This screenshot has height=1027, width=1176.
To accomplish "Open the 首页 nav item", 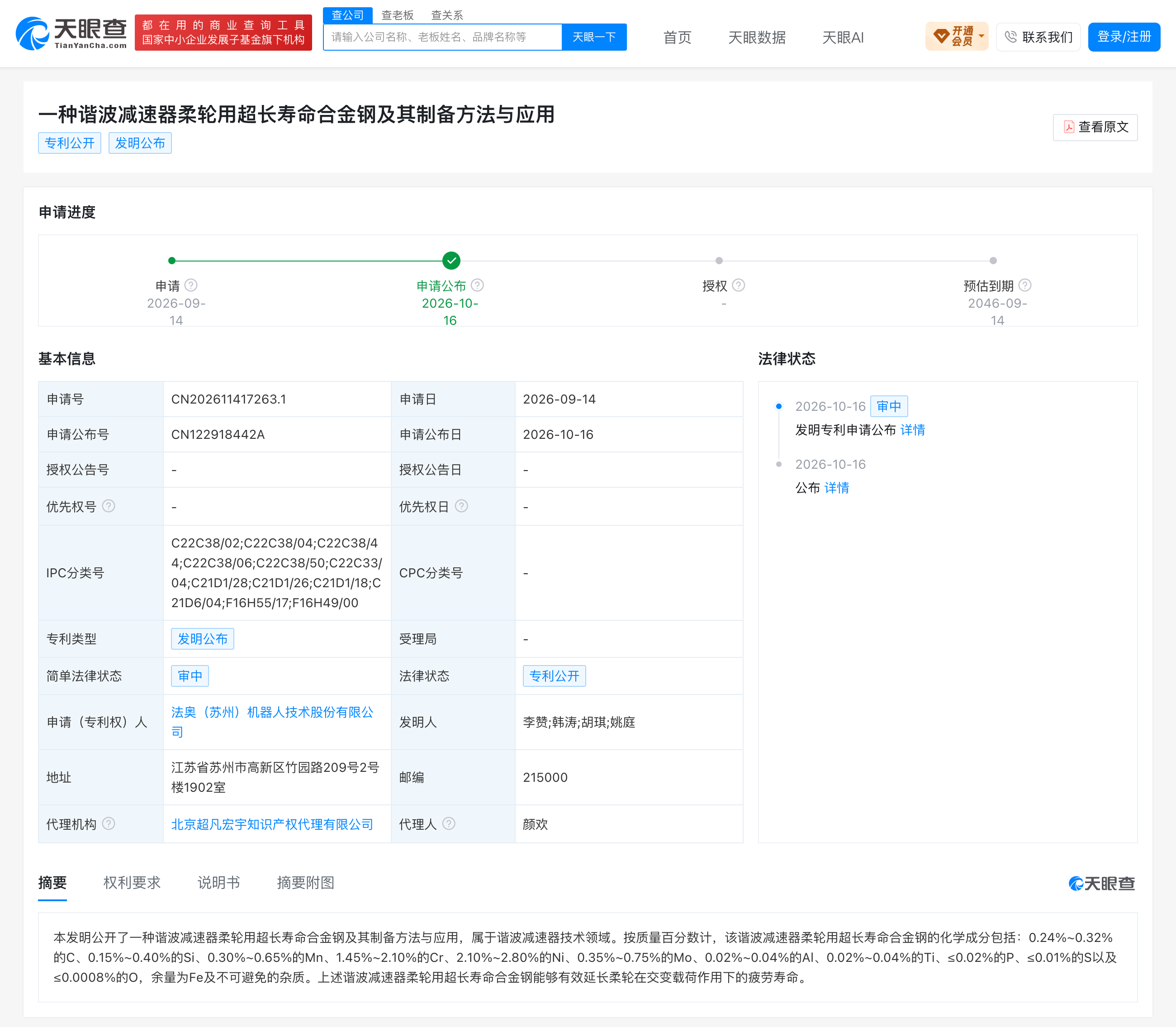I will (x=677, y=38).
